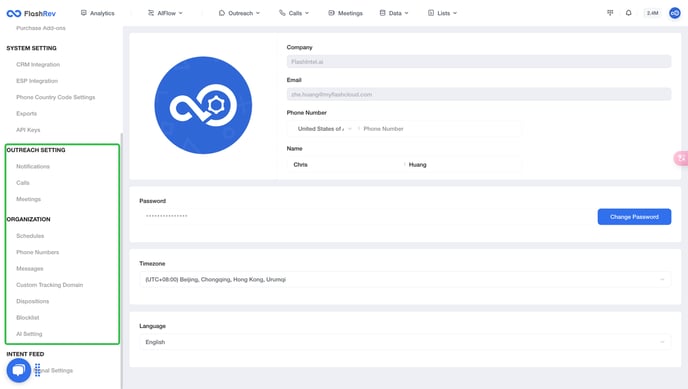The height and width of the screenshot is (389, 688).
Task: Open CRM Integration settings
Action: tap(38, 64)
